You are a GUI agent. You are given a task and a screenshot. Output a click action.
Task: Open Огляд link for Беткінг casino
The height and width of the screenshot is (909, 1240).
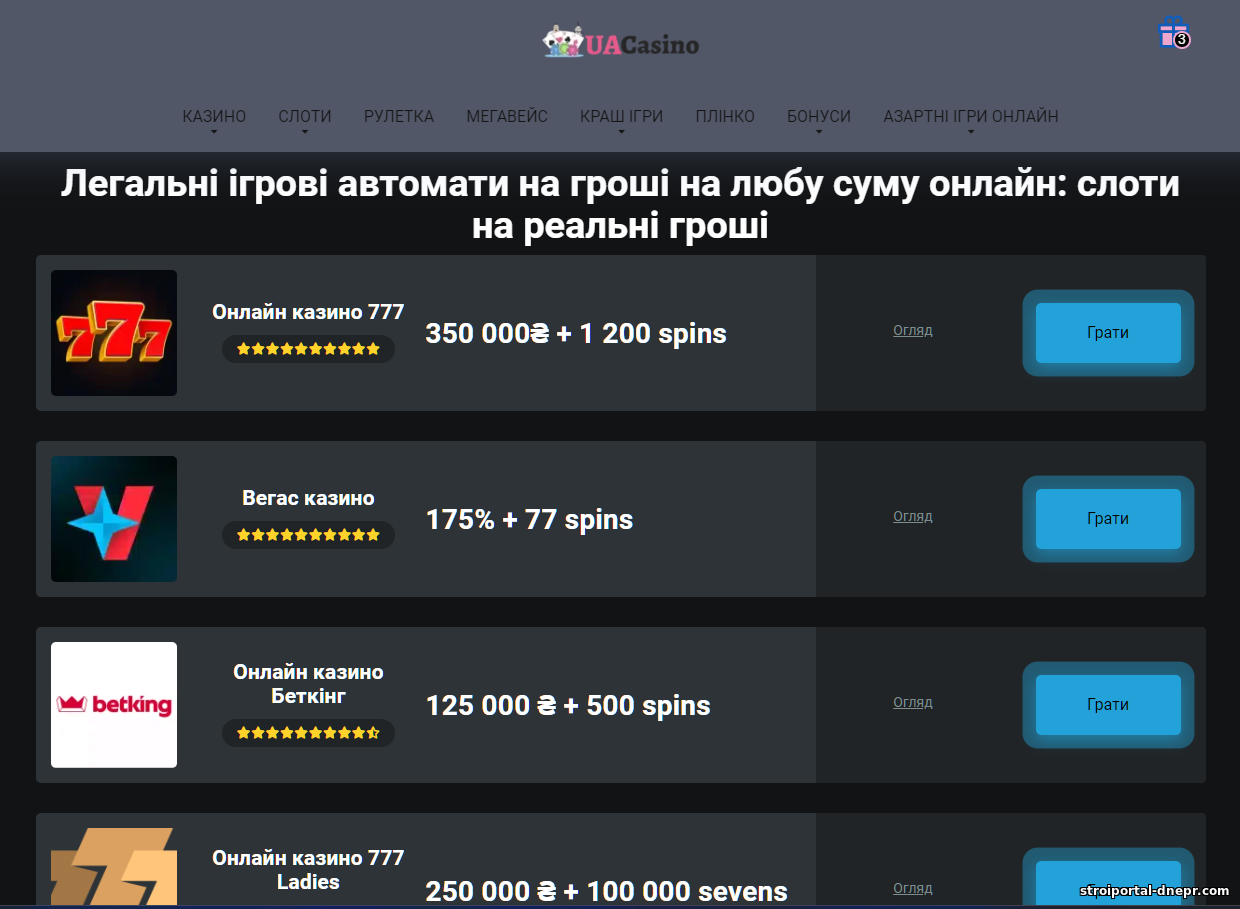[x=913, y=702]
